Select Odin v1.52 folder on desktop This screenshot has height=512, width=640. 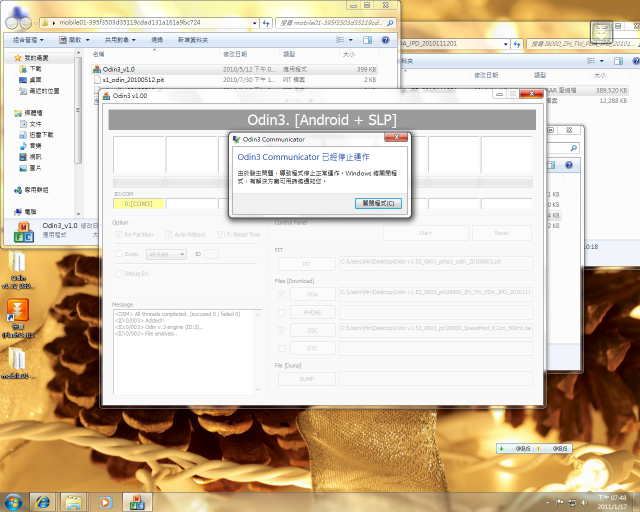pyautogui.click(x=18, y=270)
